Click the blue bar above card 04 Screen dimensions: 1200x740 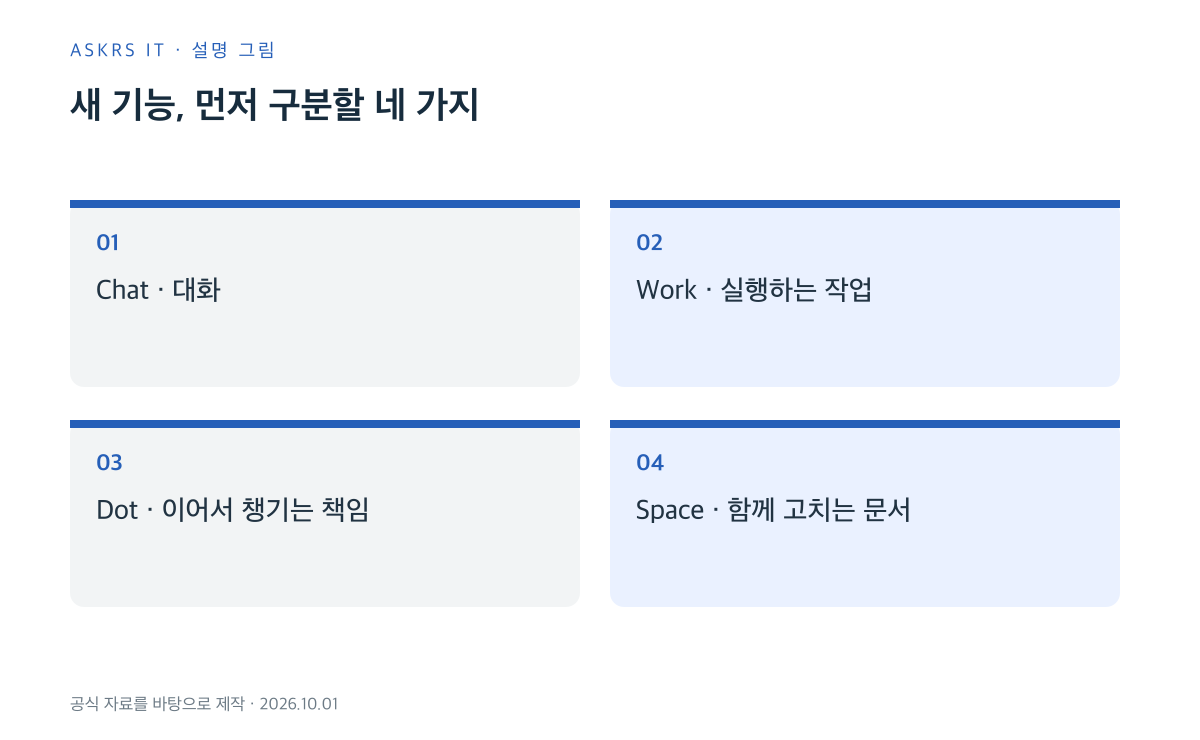[865, 424]
